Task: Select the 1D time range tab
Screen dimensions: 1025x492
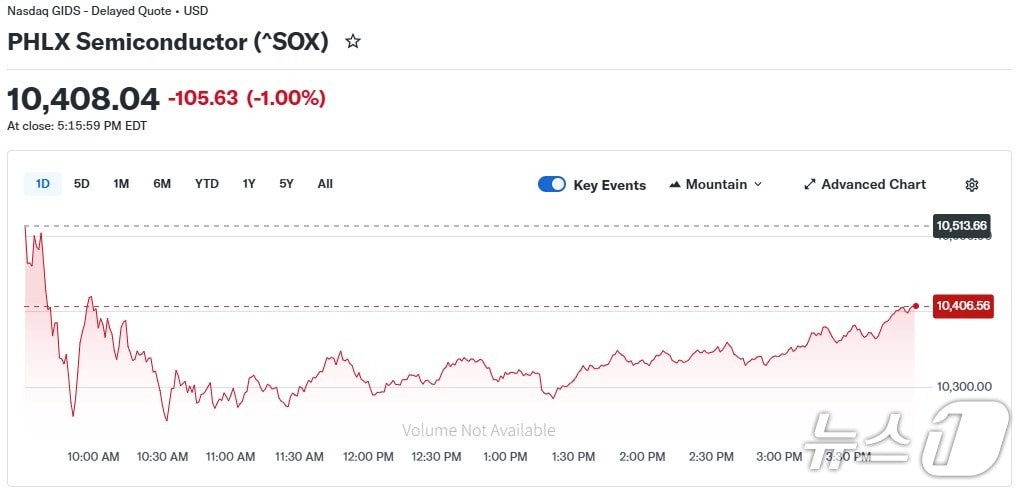Action: click(x=43, y=184)
